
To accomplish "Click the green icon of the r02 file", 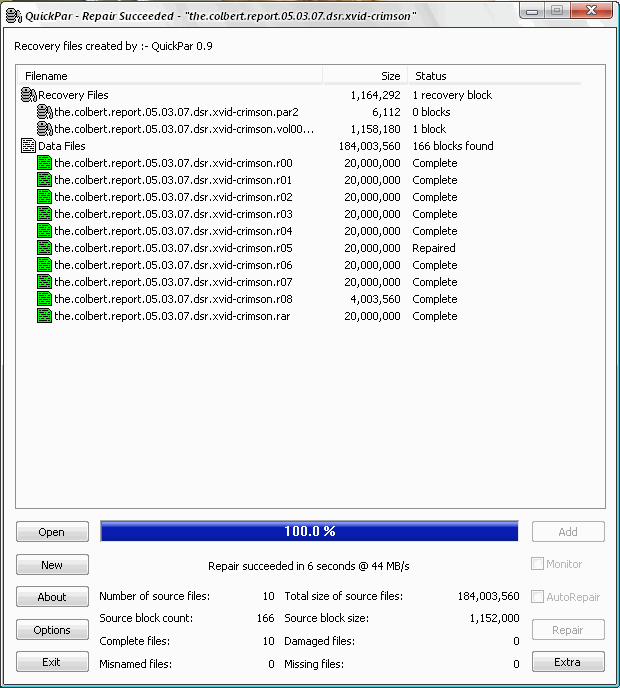I will [44, 197].
